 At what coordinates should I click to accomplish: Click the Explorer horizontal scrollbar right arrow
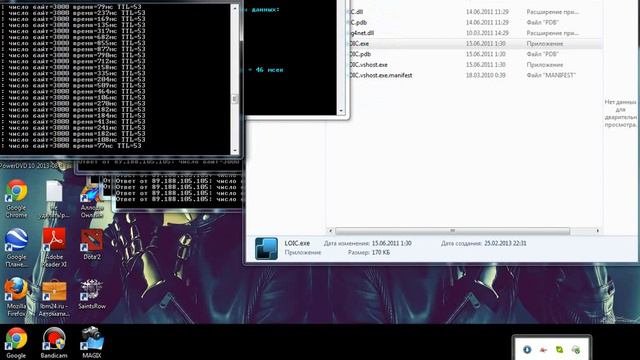click(598, 231)
